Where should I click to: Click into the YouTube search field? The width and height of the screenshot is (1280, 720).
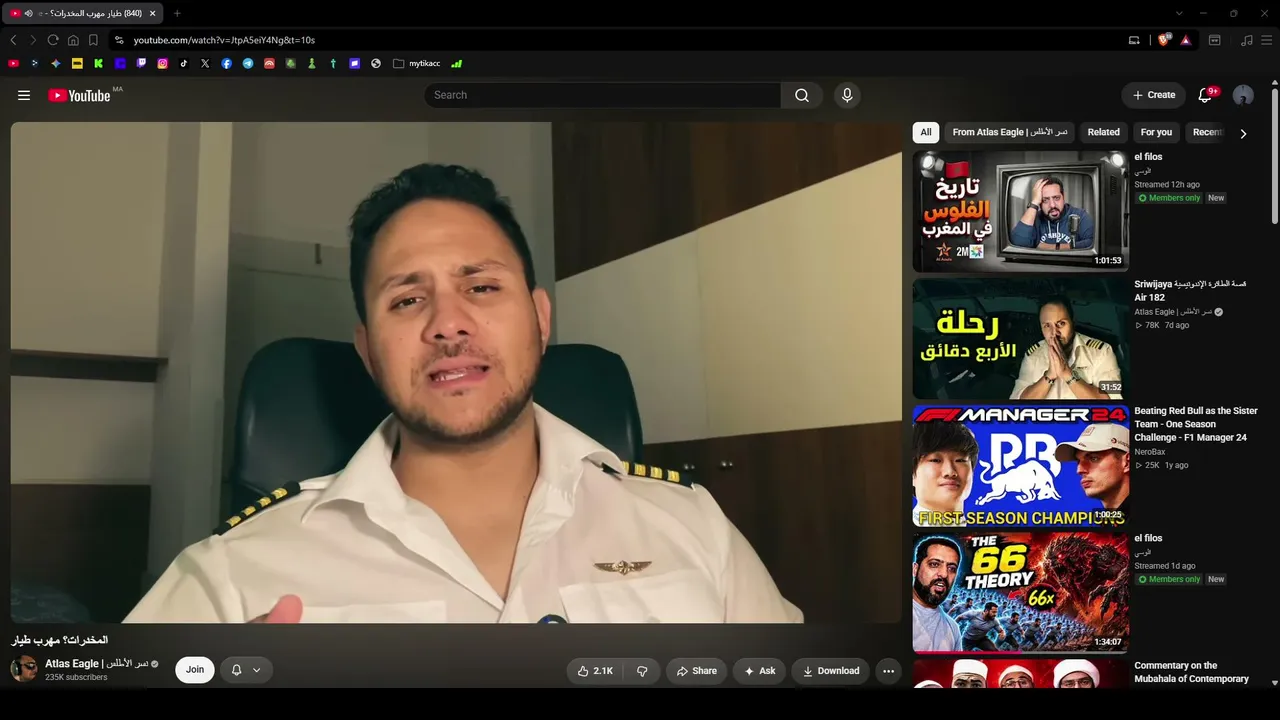coord(602,95)
